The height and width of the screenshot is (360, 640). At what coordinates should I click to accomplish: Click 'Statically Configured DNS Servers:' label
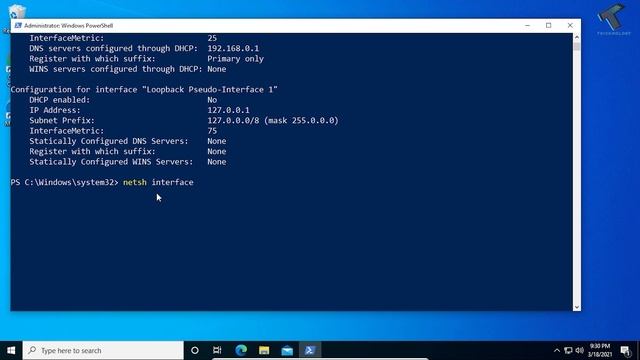tap(109, 141)
